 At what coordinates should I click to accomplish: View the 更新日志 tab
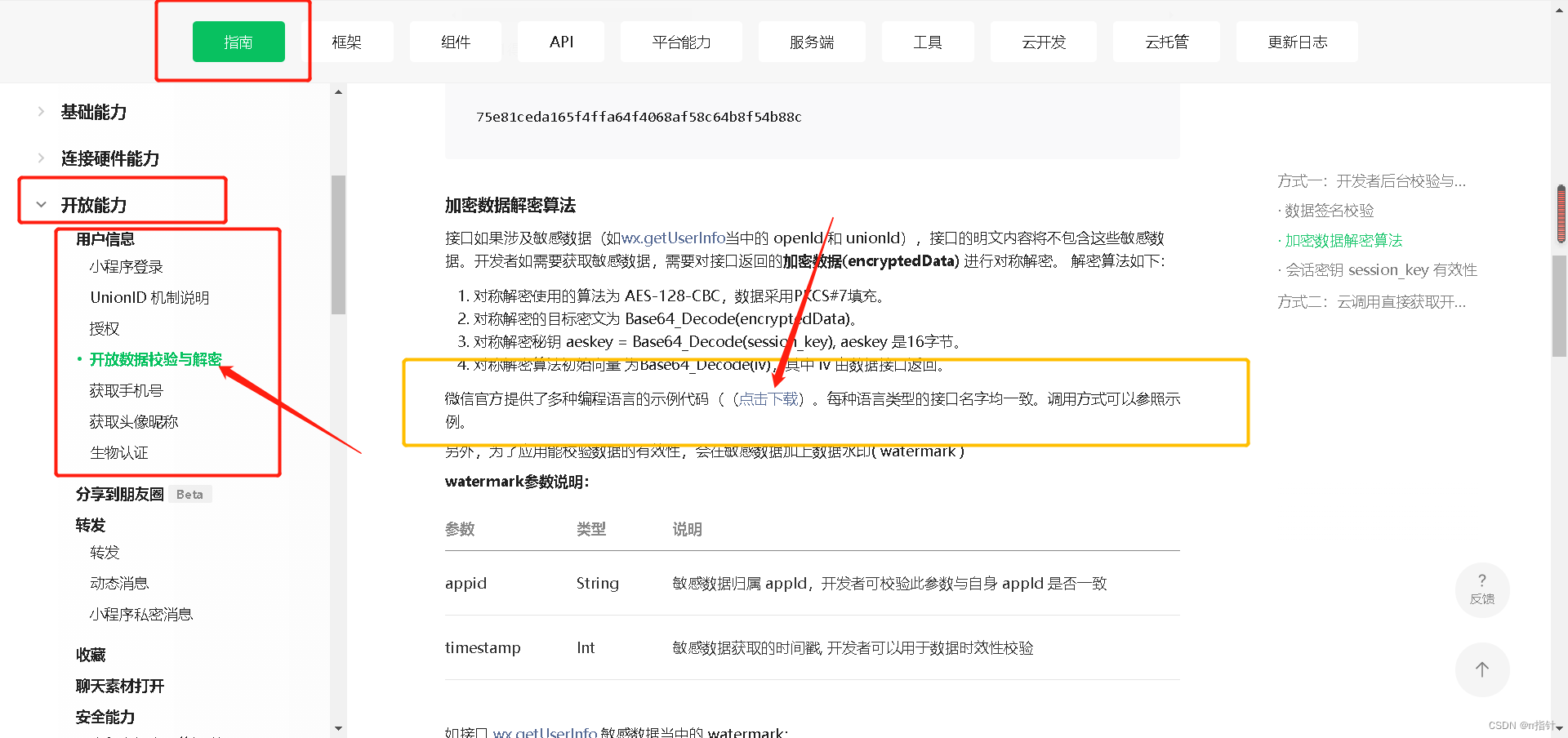1297,42
